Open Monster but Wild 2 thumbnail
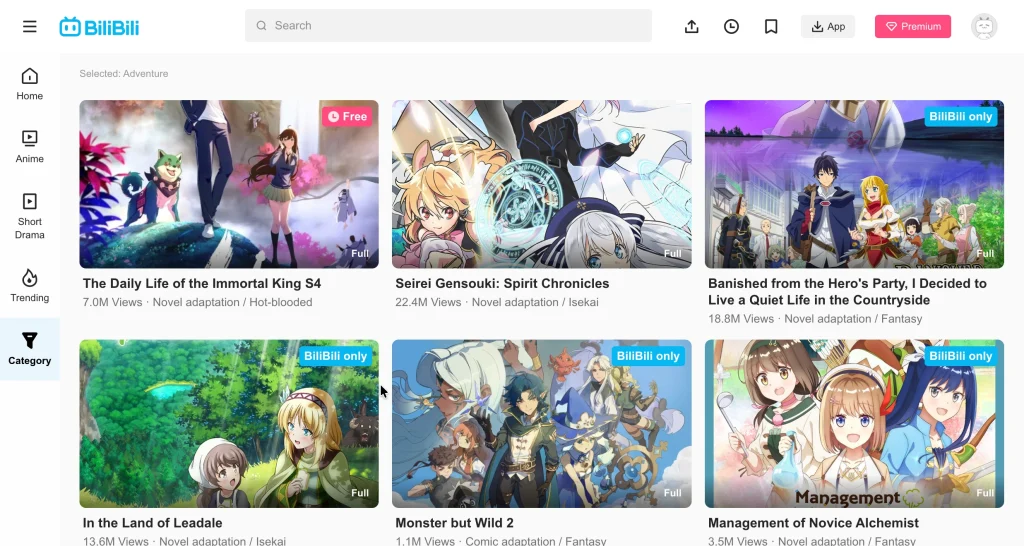 (541, 423)
